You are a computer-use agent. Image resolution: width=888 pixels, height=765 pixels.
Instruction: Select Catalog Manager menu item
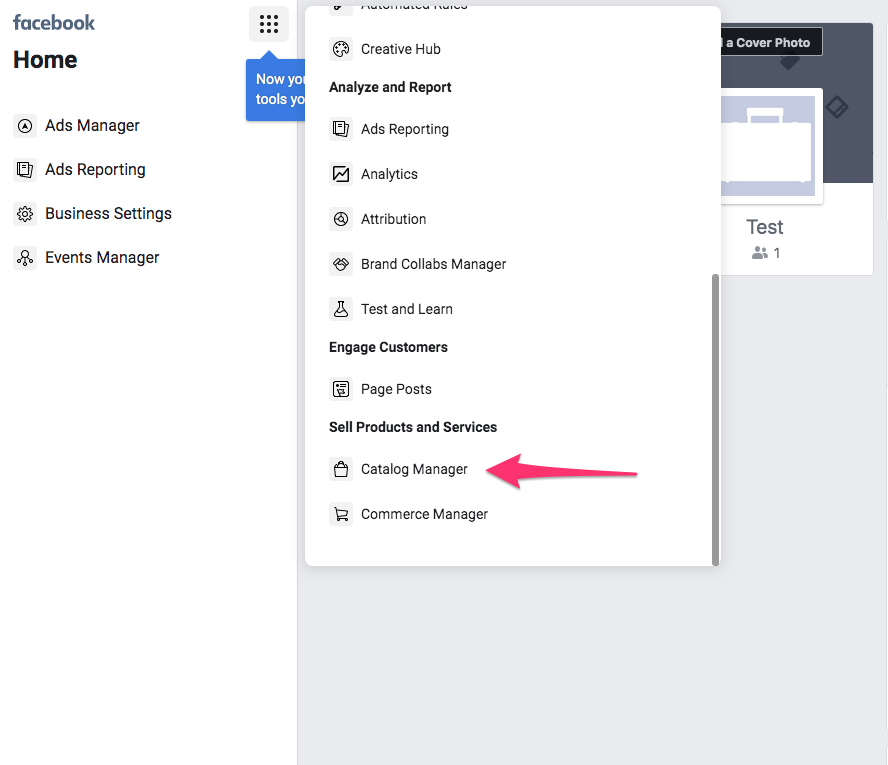(x=414, y=469)
